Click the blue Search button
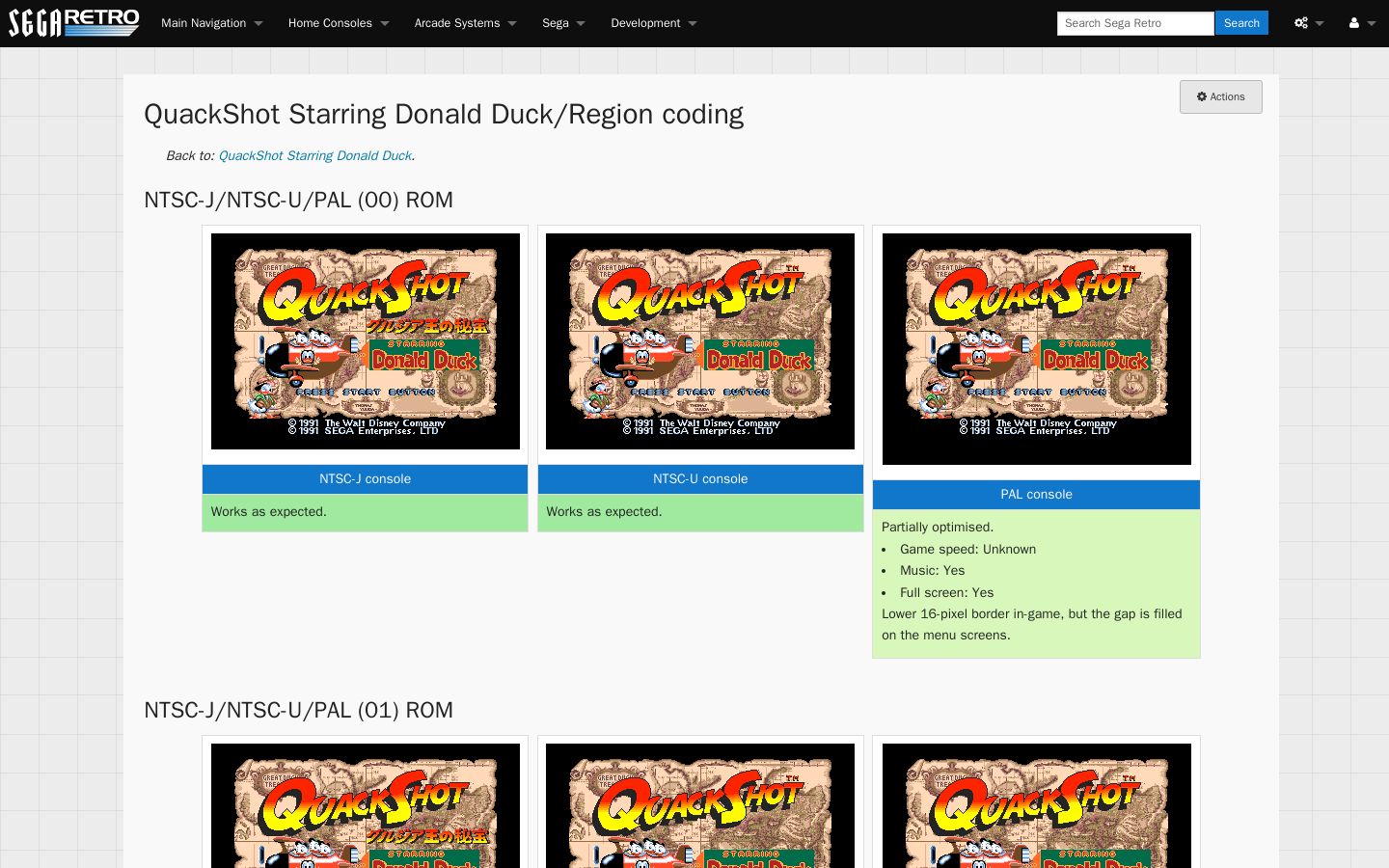Viewport: 1389px width, 868px height. [x=1241, y=23]
